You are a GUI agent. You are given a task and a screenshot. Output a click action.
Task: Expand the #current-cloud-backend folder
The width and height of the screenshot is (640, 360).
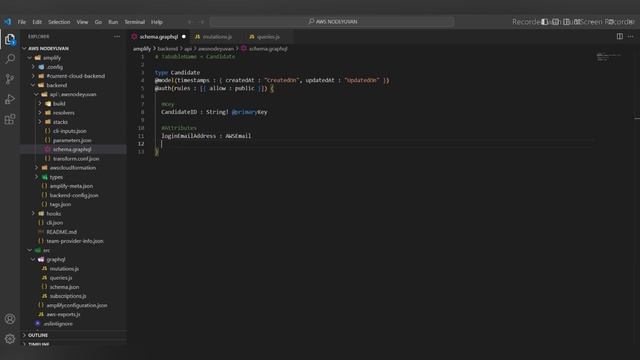[33, 76]
